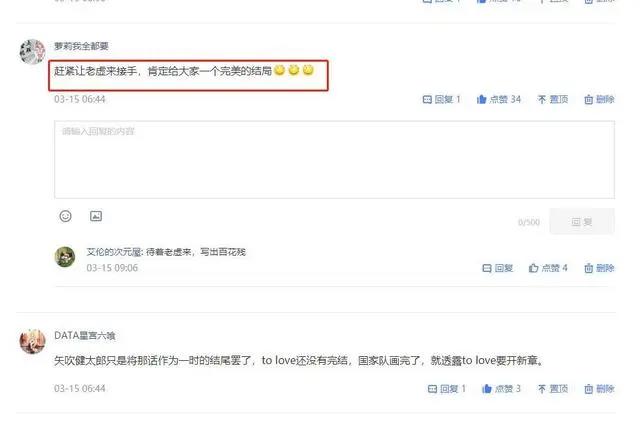Reply to the 03-15 06:44 comment with 34 likes
This screenshot has width=640, height=427.
441,99
